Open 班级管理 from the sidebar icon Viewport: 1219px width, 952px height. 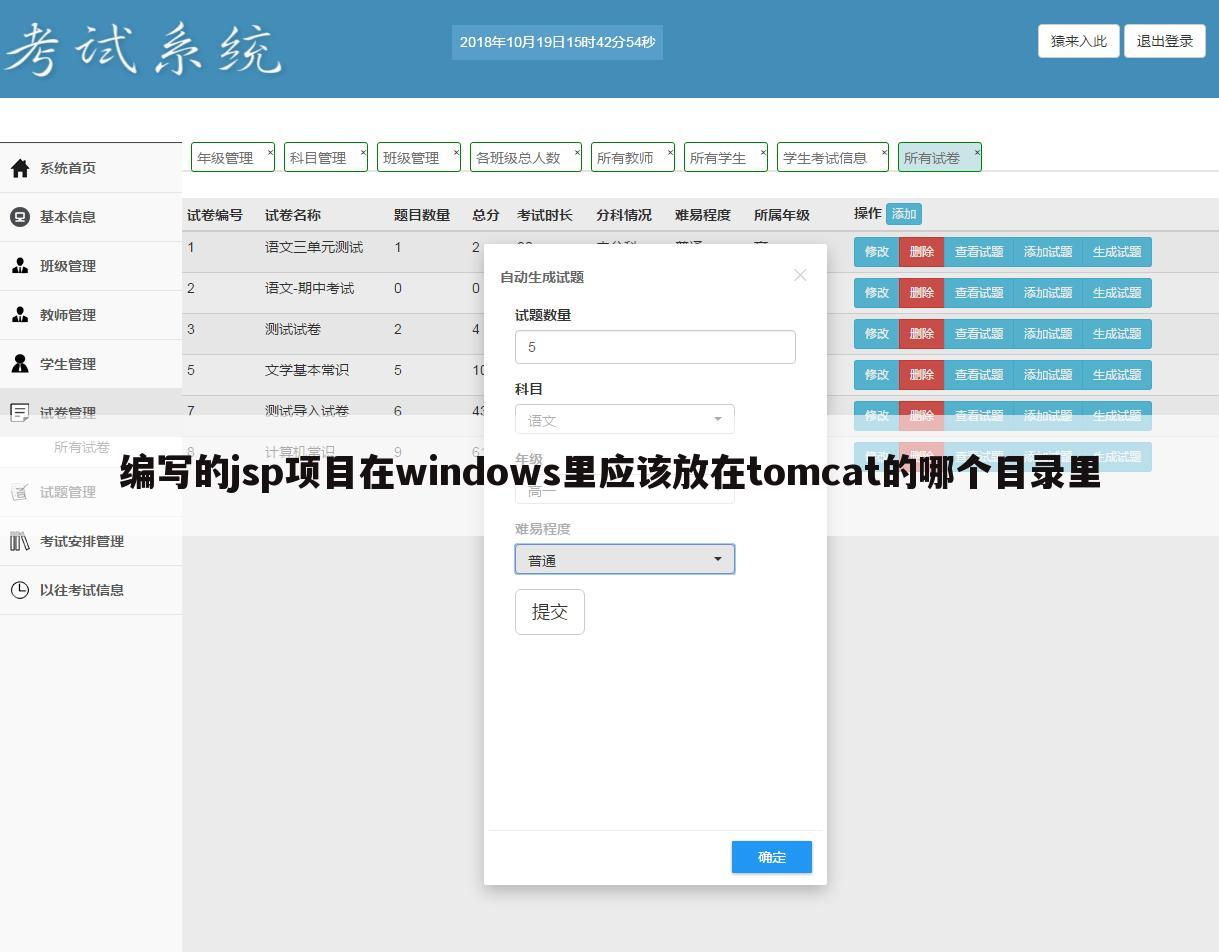[20, 266]
